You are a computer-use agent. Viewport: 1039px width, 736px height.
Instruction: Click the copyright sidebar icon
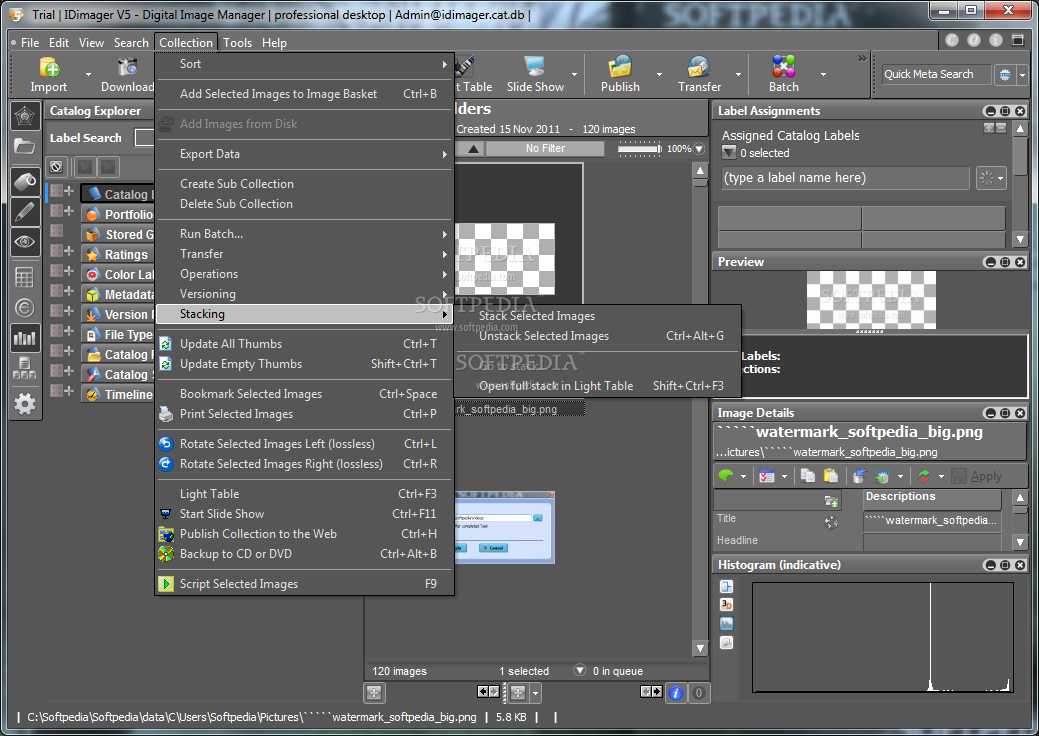pyautogui.click(x=25, y=308)
